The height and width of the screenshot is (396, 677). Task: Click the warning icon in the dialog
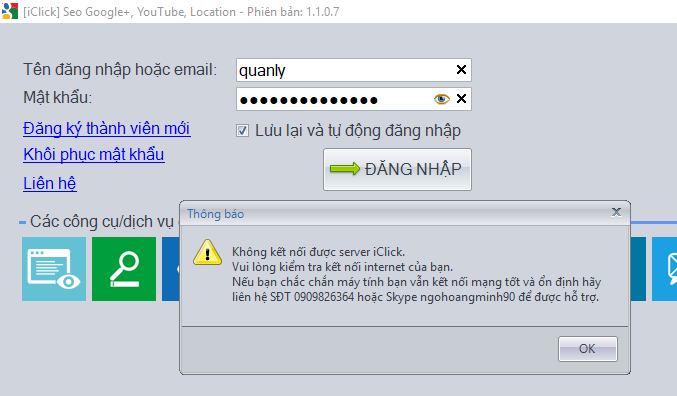208,253
